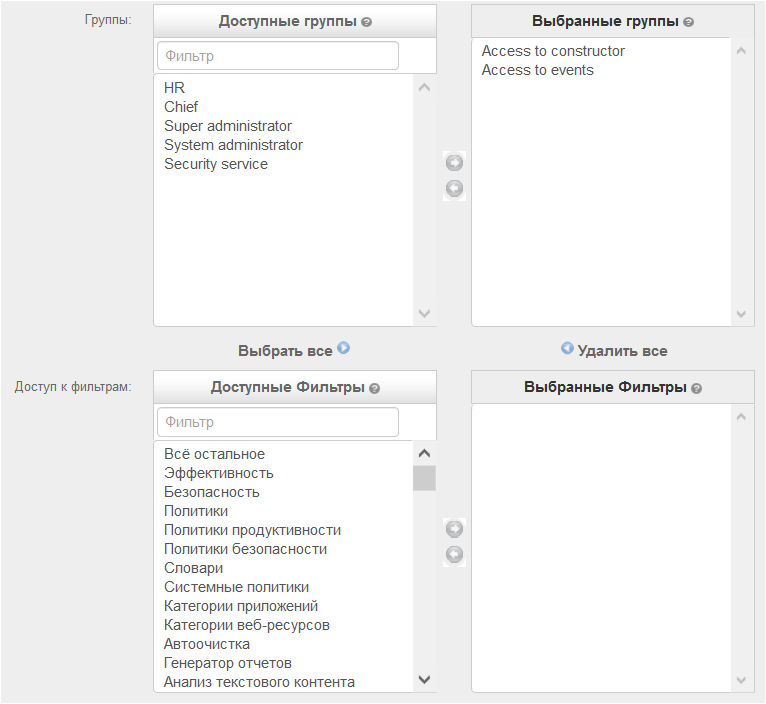Click the filters Фильтр search field
766x704 pixels.
(277, 422)
